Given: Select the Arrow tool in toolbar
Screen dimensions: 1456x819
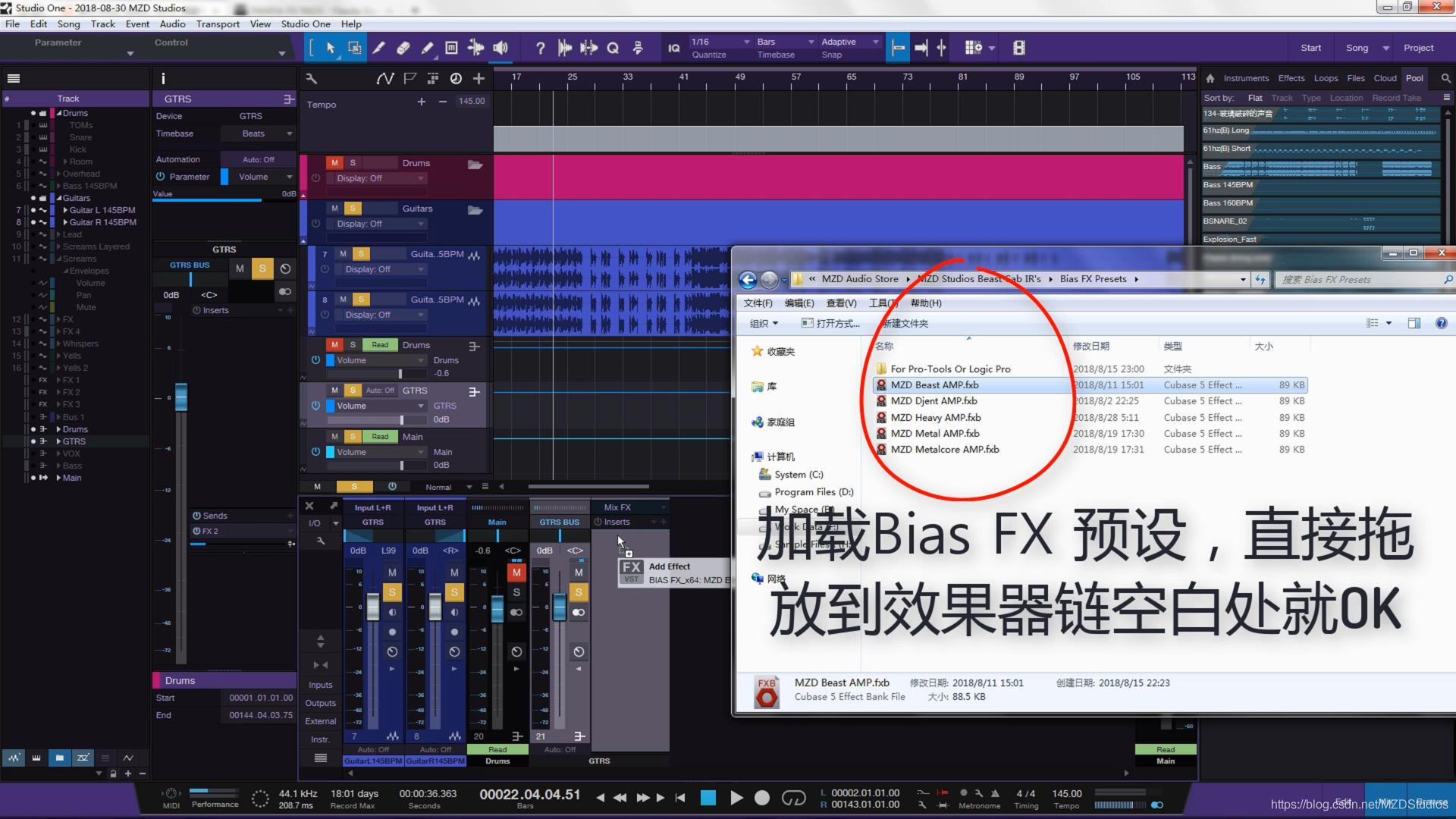Looking at the screenshot, I should (x=331, y=48).
